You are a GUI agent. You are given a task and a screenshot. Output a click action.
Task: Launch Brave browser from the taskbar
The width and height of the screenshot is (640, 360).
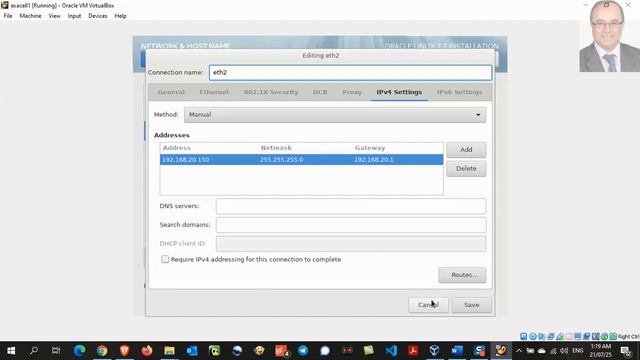124,351
